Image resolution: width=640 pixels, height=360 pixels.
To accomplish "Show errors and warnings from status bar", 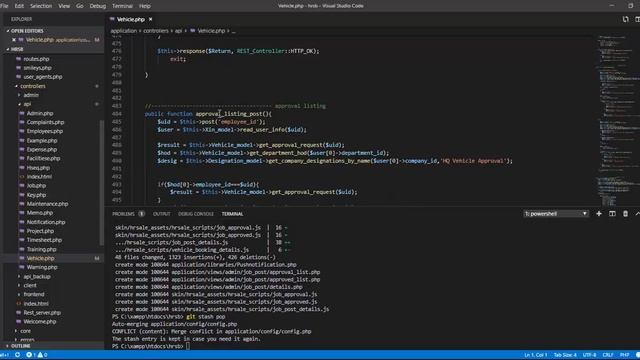I will [x=36, y=355].
